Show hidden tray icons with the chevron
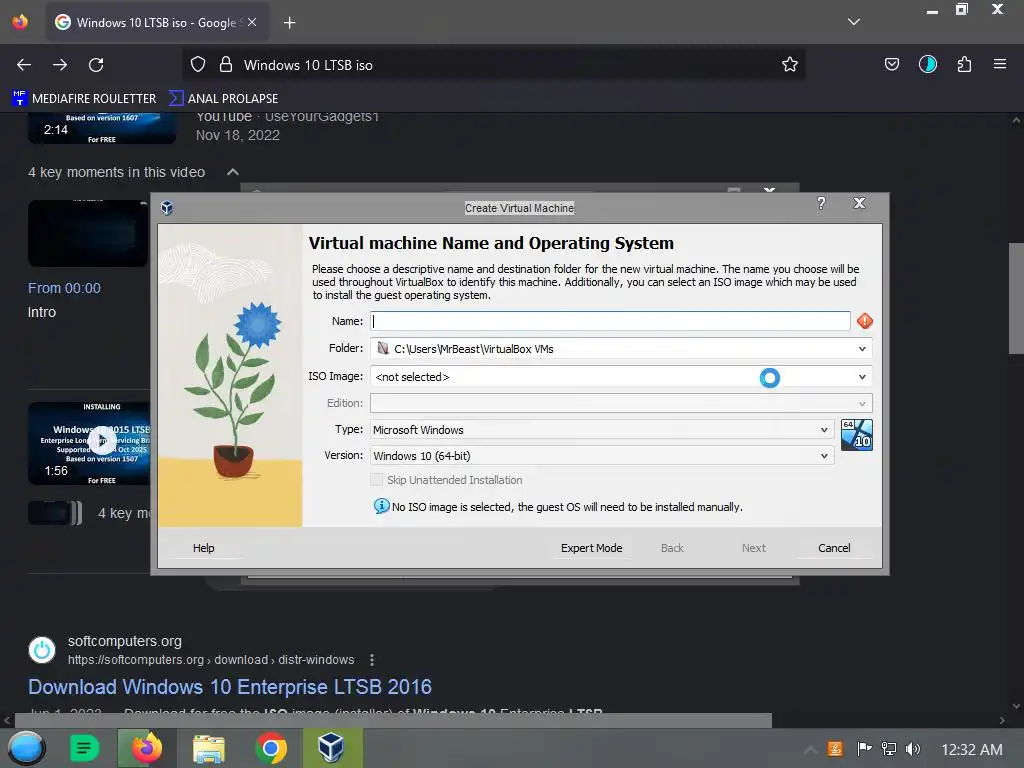Screen dimensions: 1024x768 (x=810, y=750)
